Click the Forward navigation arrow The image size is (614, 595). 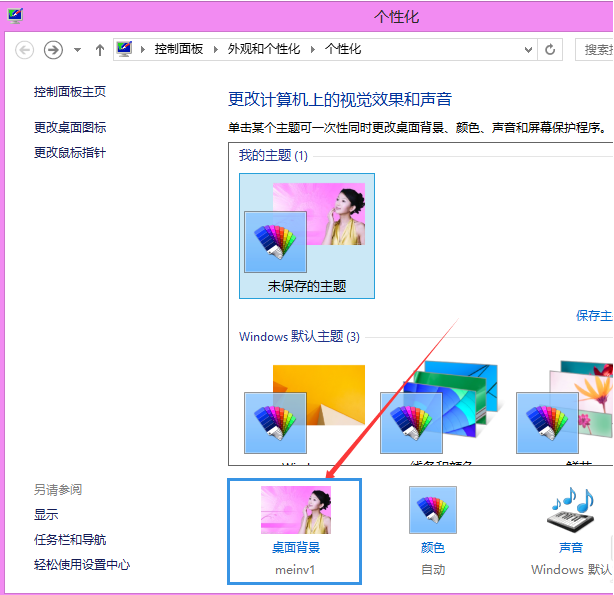click(x=54, y=50)
